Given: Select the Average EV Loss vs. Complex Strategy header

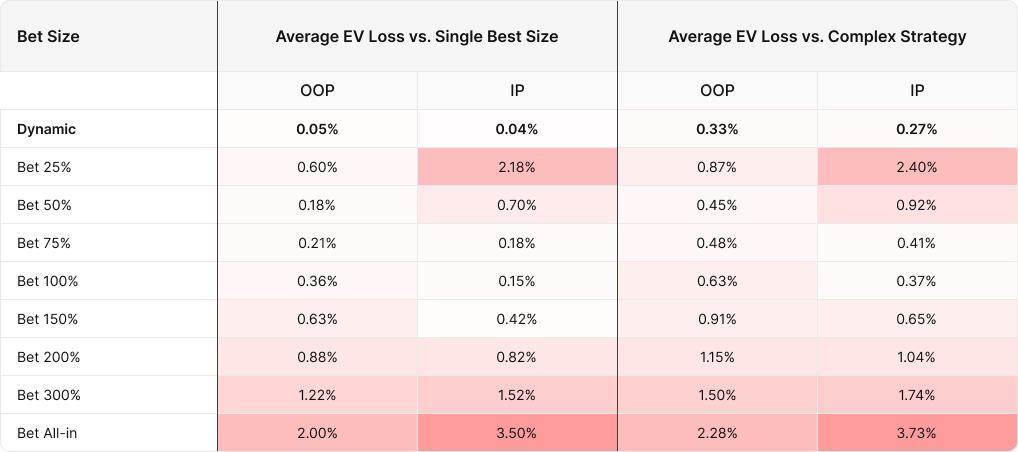Looking at the screenshot, I should pyautogui.click(x=817, y=36).
